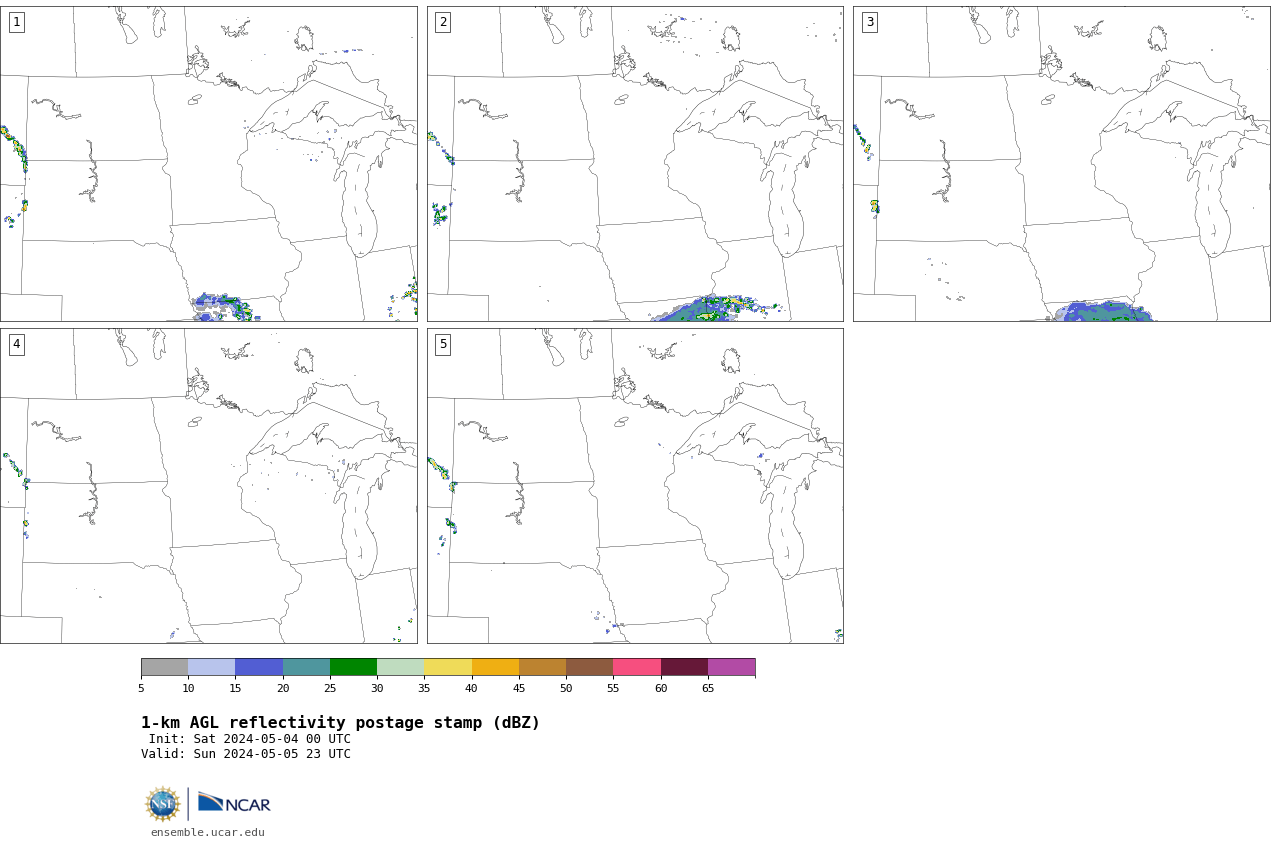1280x844 pixels.
Task: Click the brown 50-55 dBZ swatch
Action: 589,667
